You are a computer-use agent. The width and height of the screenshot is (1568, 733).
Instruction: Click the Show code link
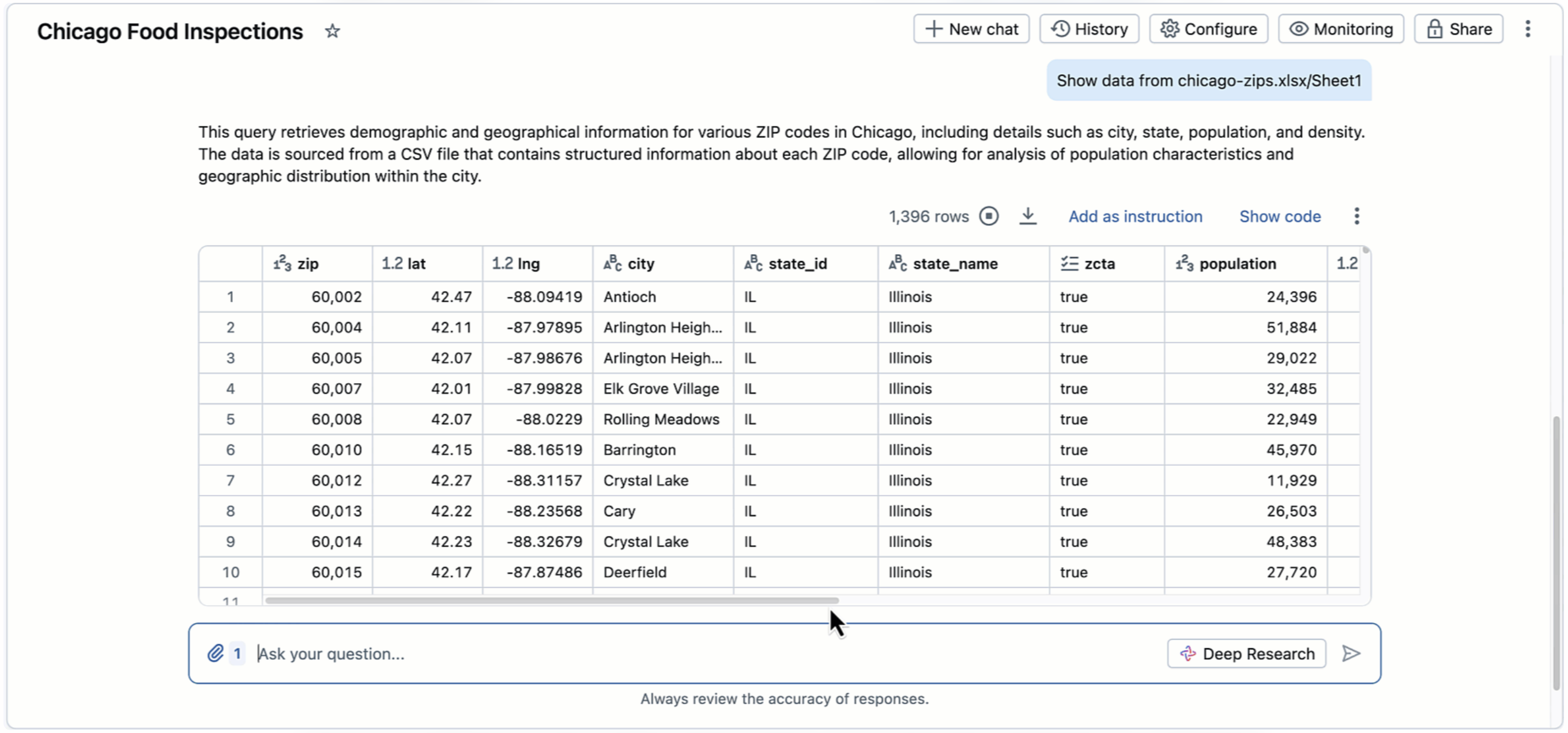click(1280, 217)
